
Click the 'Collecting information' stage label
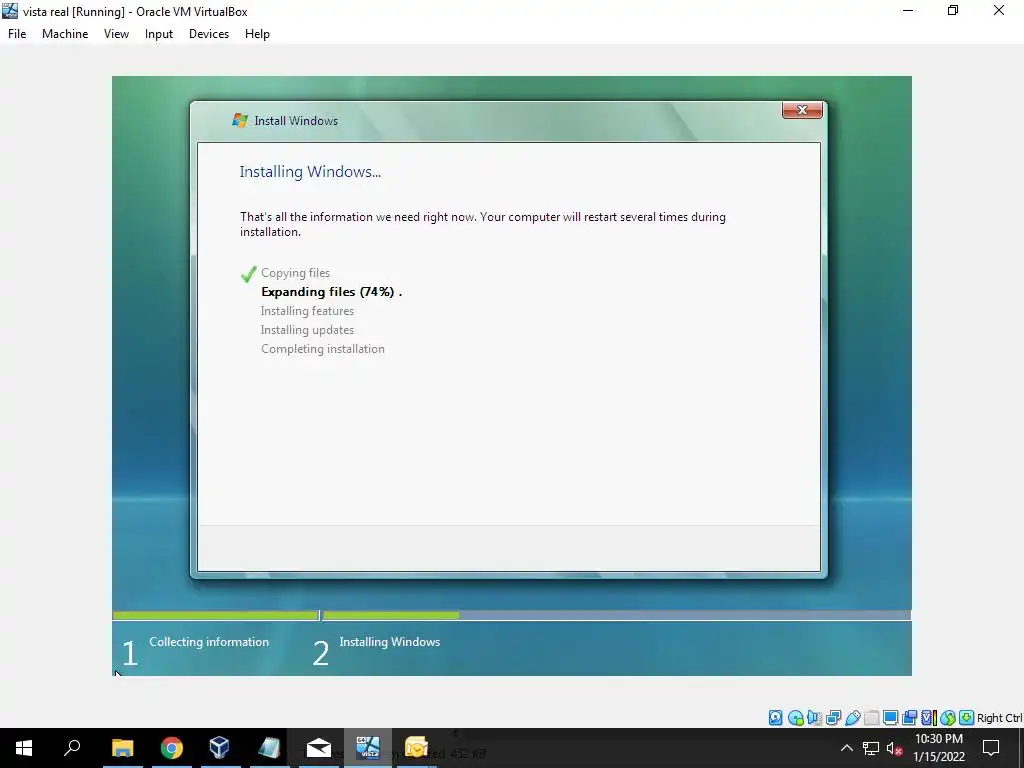pyautogui.click(x=209, y=642)
